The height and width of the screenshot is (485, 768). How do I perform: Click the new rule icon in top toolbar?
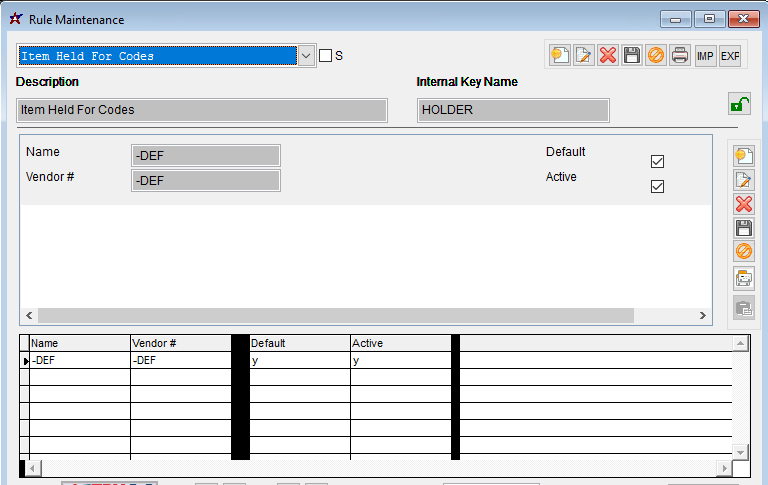click(x=560, y=56)
